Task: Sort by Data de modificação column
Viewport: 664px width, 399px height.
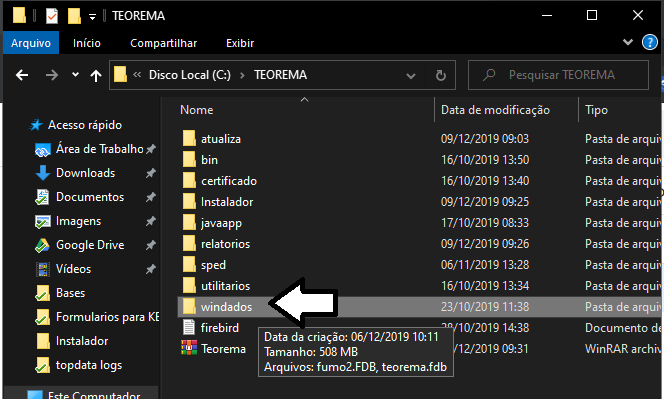Action: point(495,110)
